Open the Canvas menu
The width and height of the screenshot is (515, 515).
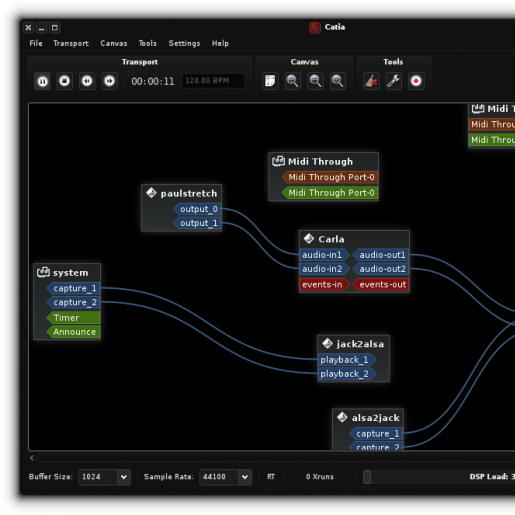coord(114,43)
